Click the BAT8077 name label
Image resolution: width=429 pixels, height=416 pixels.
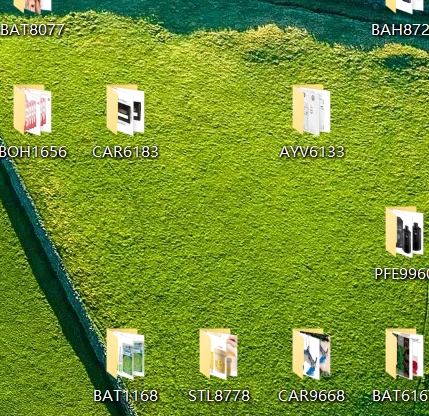pyautogui.click(x=32, y=30)
